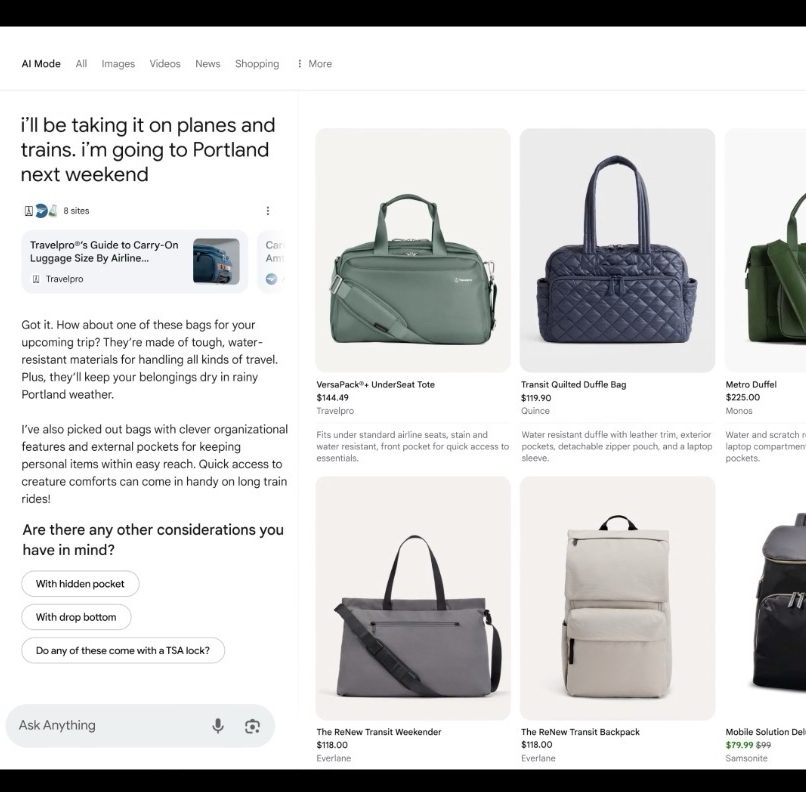806x792 pixels.
Task: Click the Metro Duffel product title
Action: [x=751, y=384]
